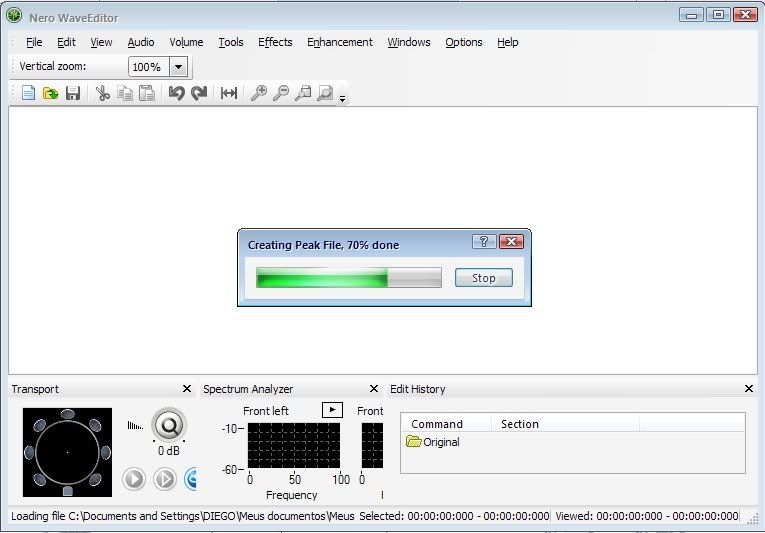765x533 pixels.
Task: Click the Cut scissors icon
Action: click(x=102, y=93)
